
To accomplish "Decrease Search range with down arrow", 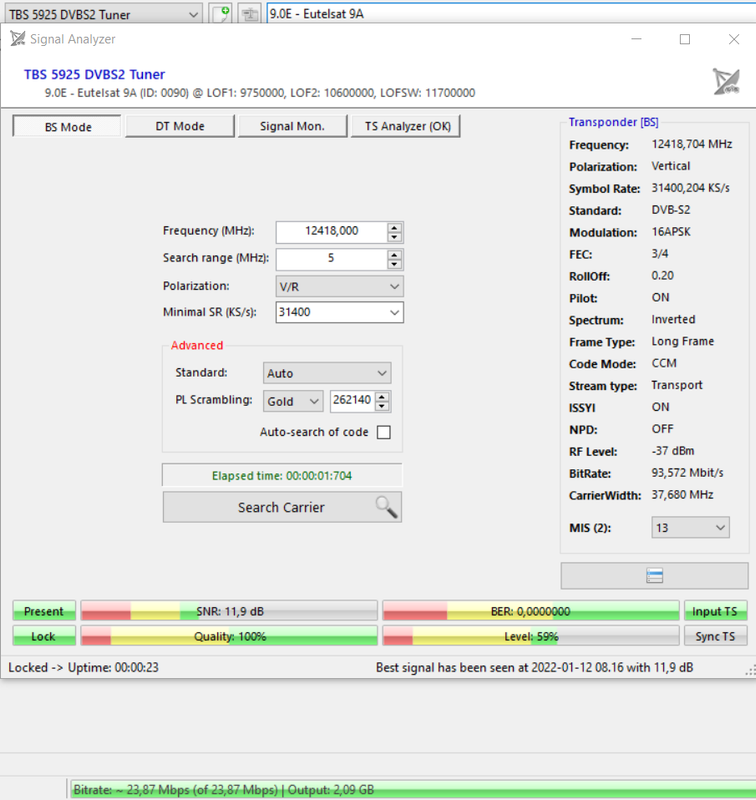I will coord(394,264).
